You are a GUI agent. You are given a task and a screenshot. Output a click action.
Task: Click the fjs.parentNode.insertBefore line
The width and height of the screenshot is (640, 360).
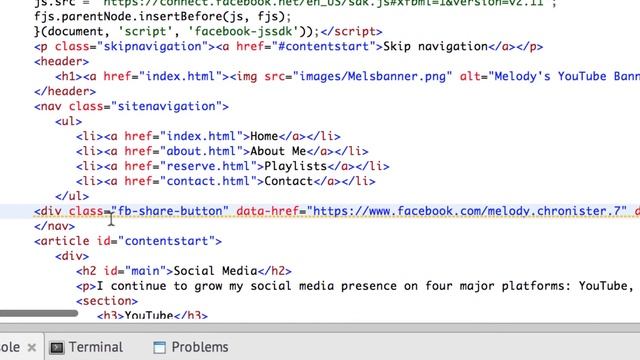[x=163, y=17]
